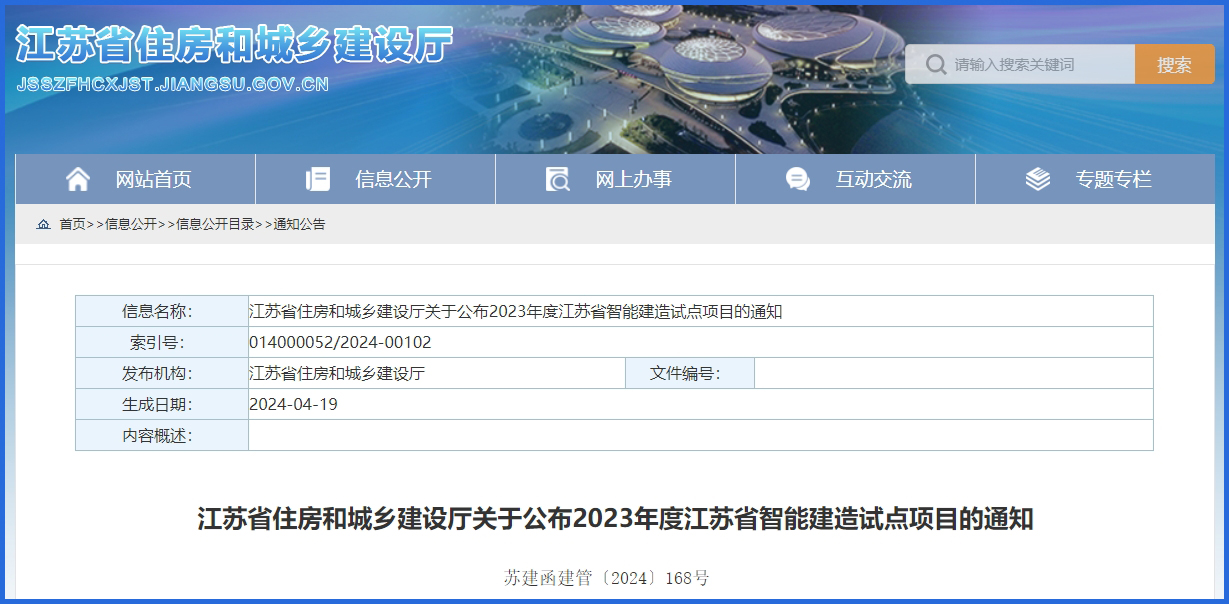Click the JSSZFHCXJST.JIANGSU.GOV.CN domain text
This screenshot has width=1229, height=604.
[173, 85]
